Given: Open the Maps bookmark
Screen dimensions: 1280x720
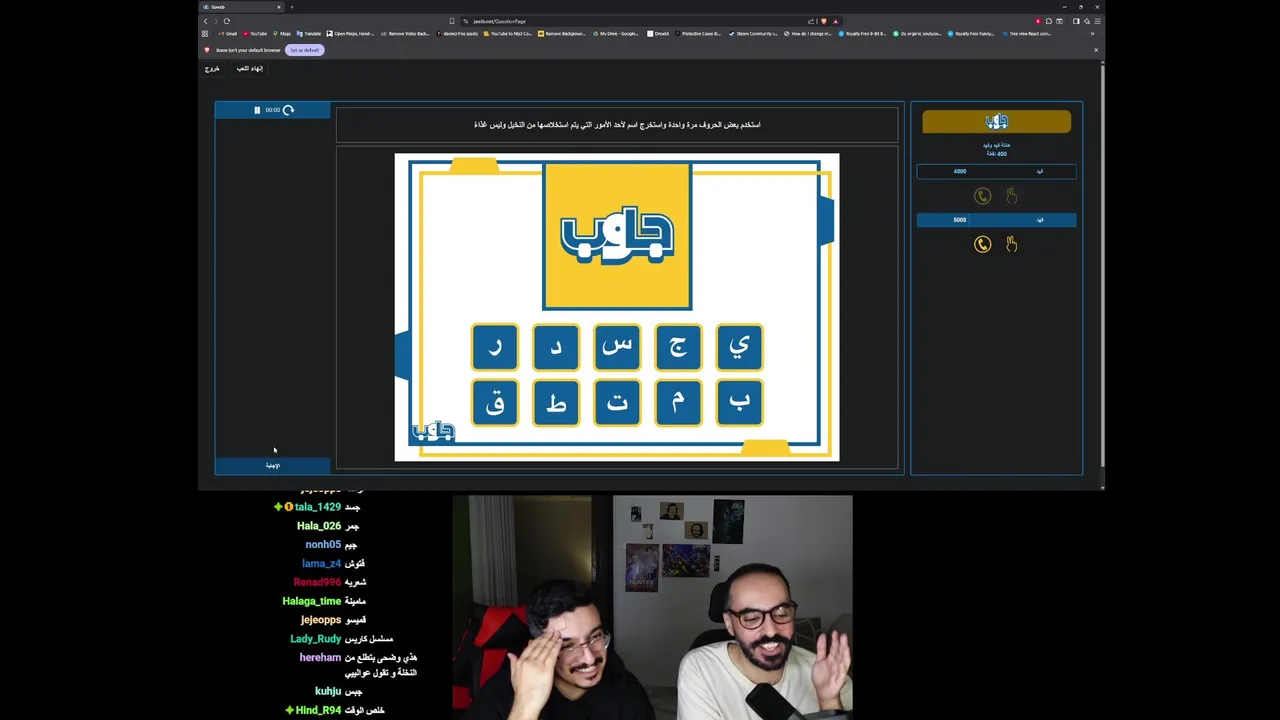Looking at the screenshot, I should click(x=282, y=34).
